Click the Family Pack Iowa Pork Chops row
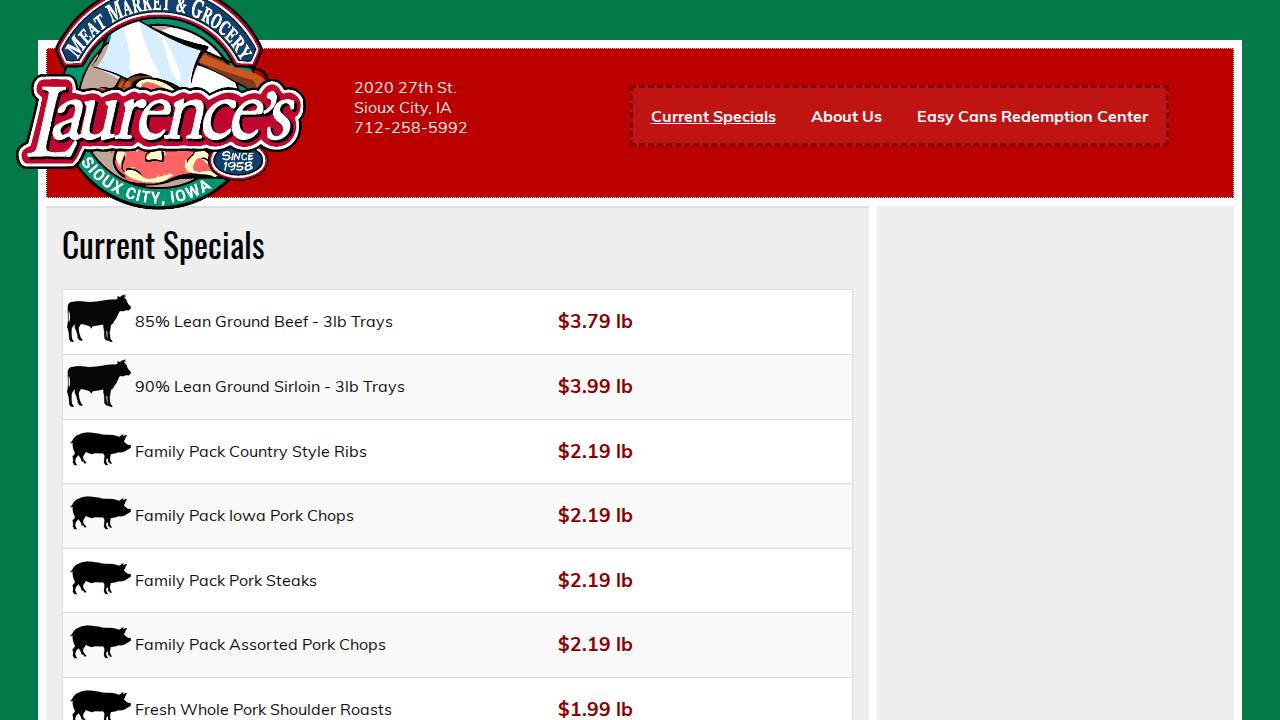The width and height of the screenshot is (1280, 720). coord(245,515)
